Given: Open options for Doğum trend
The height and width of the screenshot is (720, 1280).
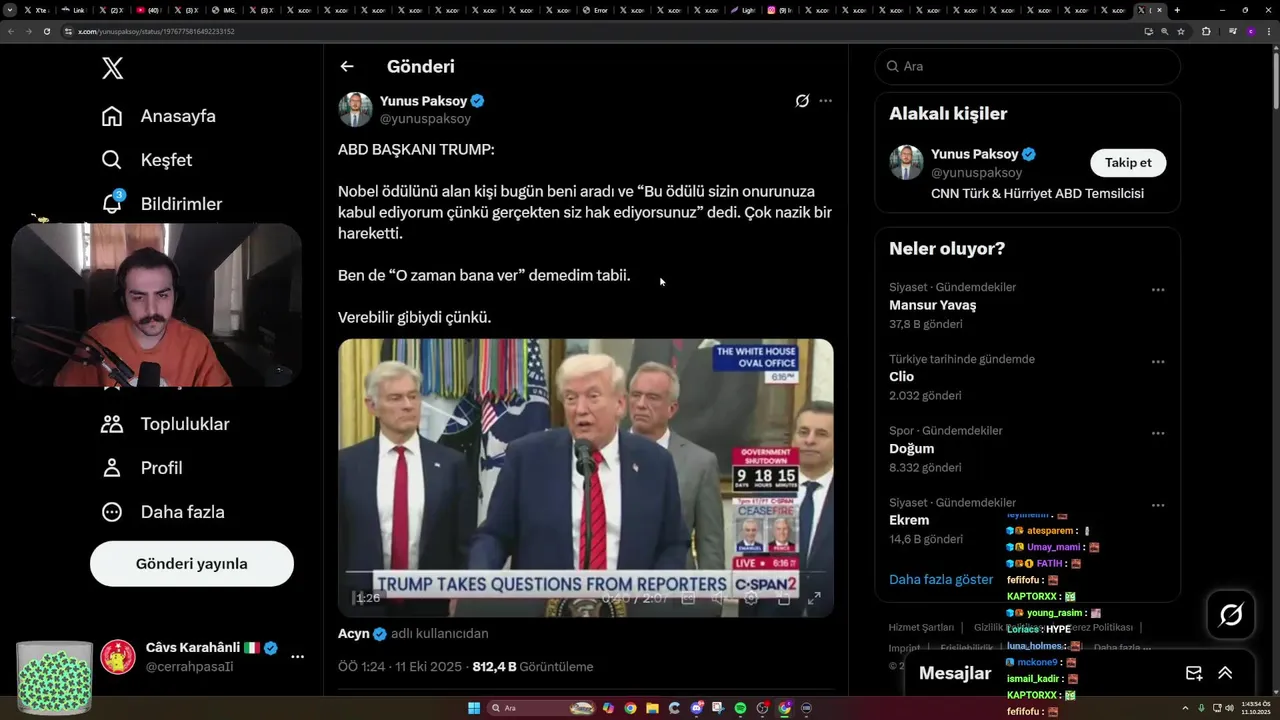Looking at the screenshot, I should click(1158, 434).
